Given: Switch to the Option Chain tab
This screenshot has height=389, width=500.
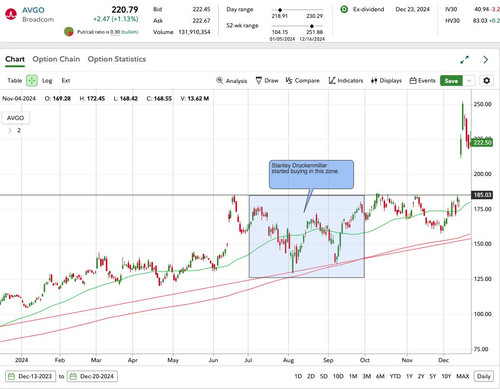Looking at the screenshot, I should [x=56, y=59].
